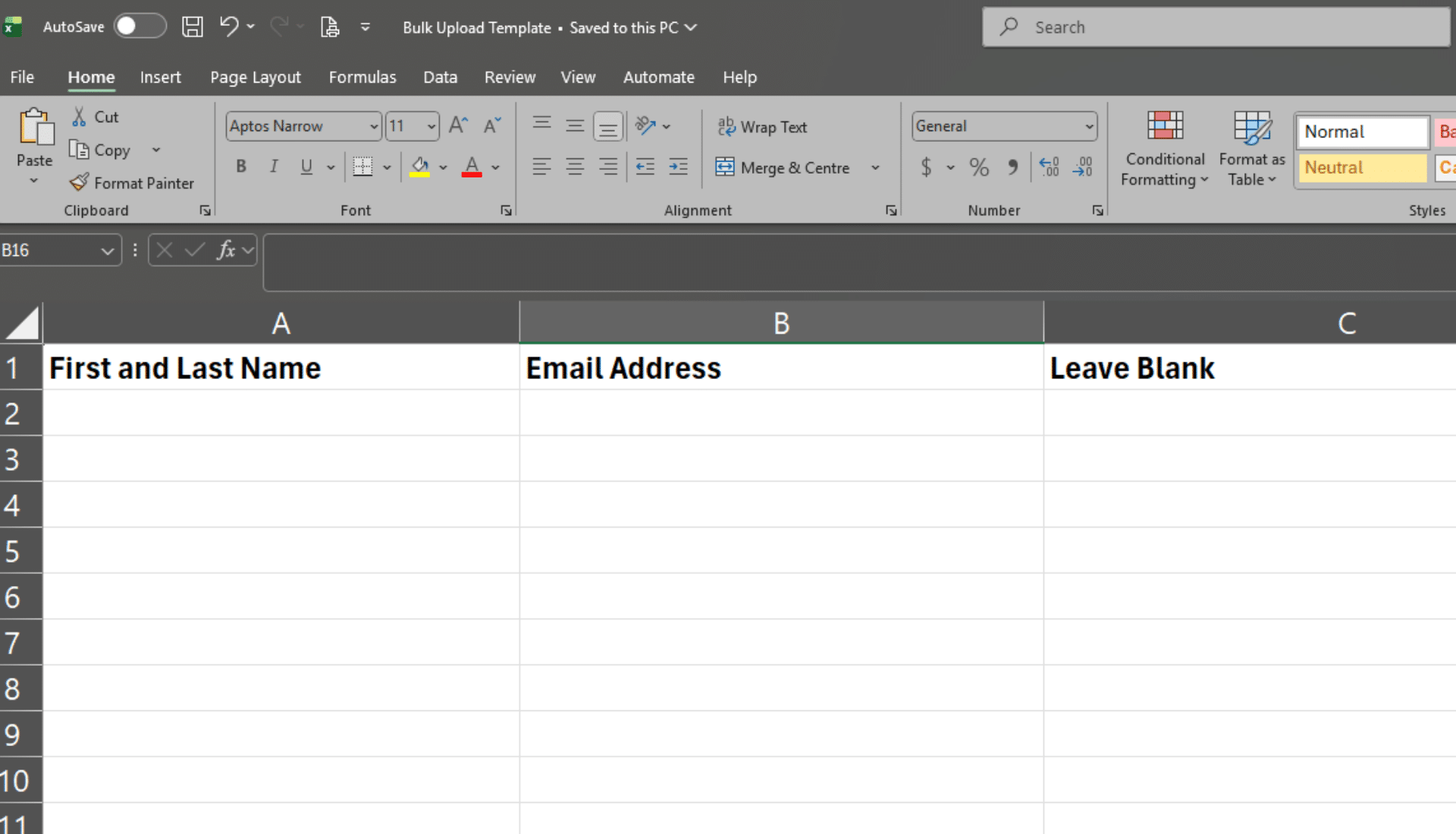Switch to the Formulas tab

[362, 77]
